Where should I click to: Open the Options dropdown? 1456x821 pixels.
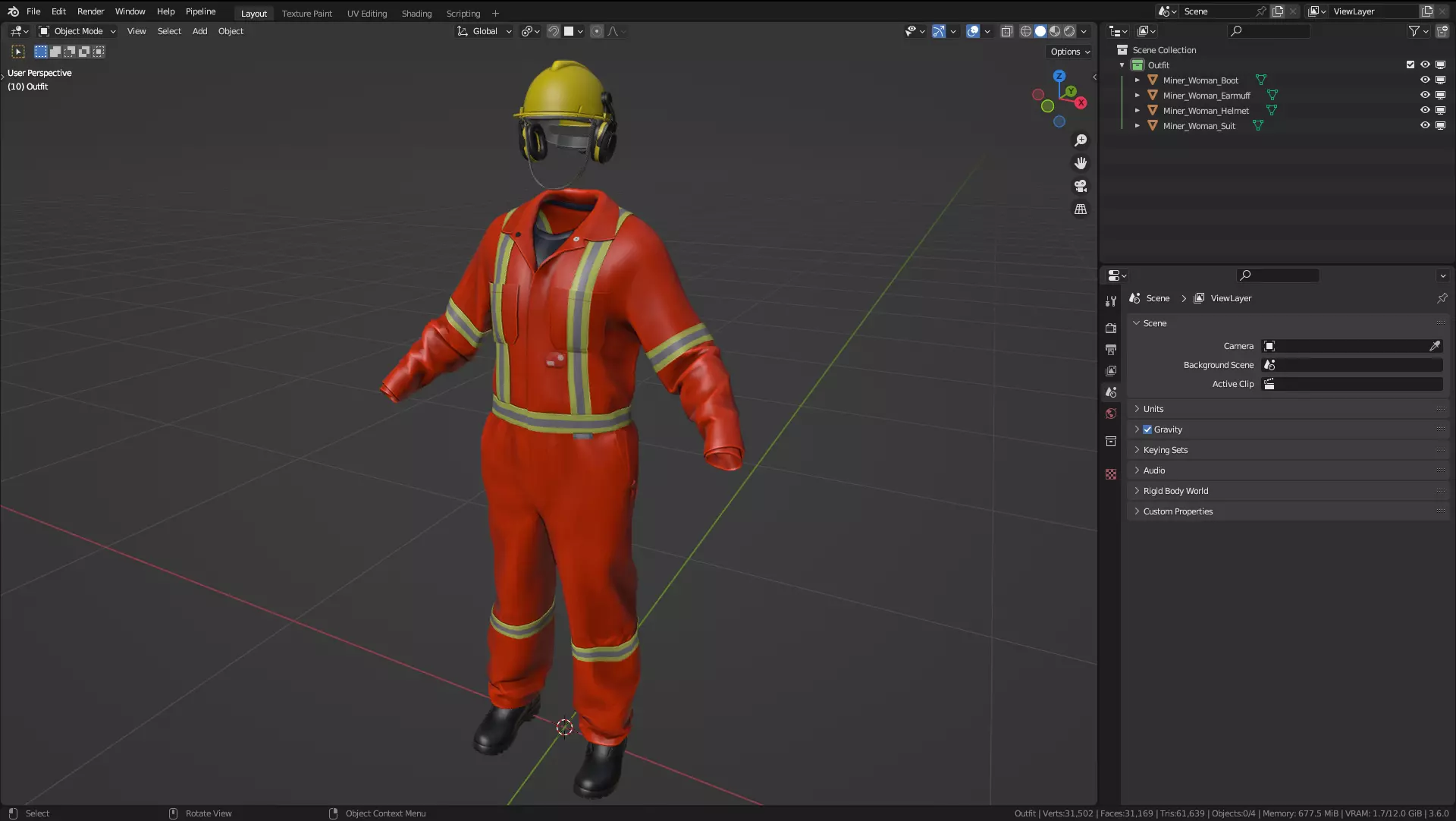pyautogui.click(x=1070, y=52)
